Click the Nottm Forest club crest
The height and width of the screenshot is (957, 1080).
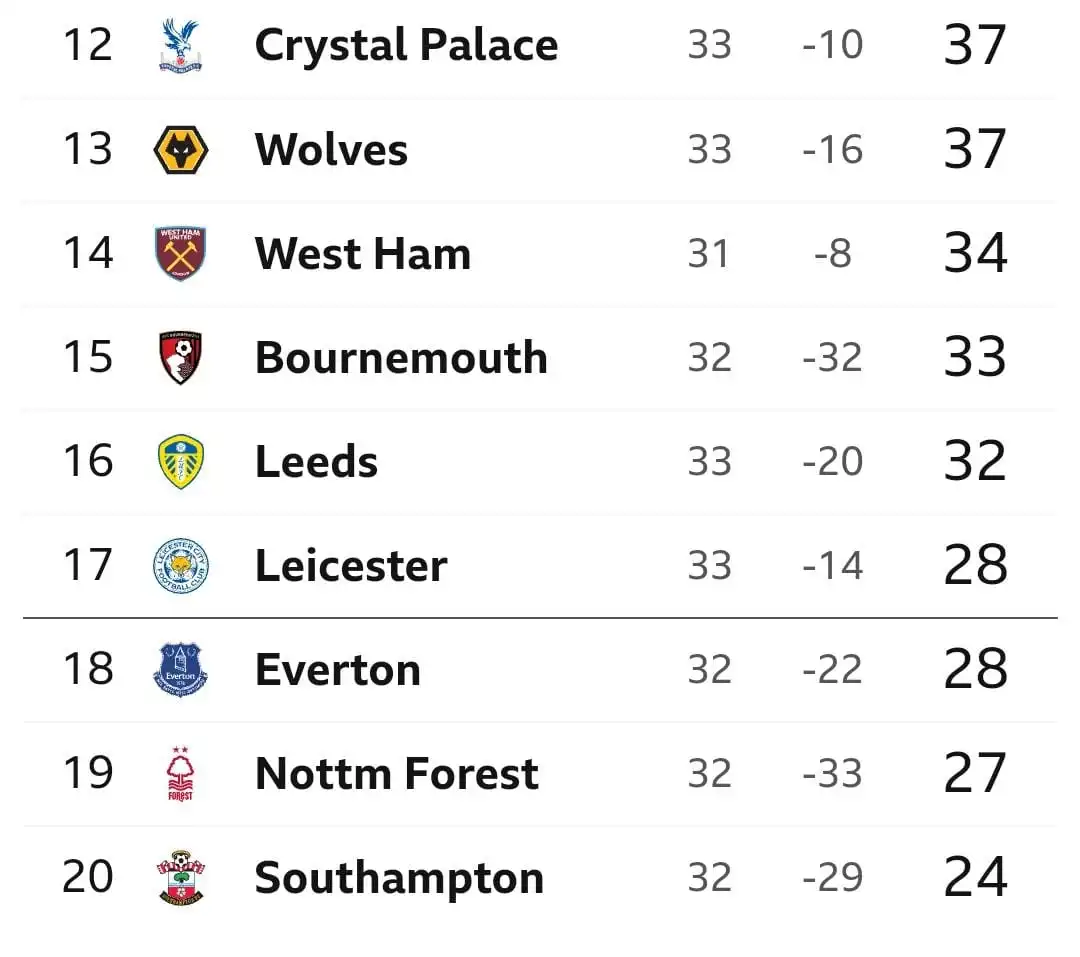(x=180, y=774)
